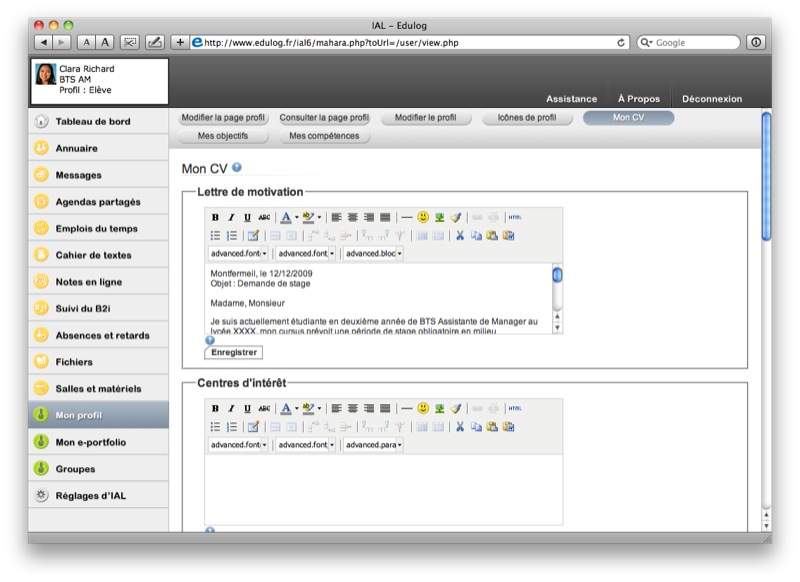Open HTML source view in Lettre de motivation editor

514,217
